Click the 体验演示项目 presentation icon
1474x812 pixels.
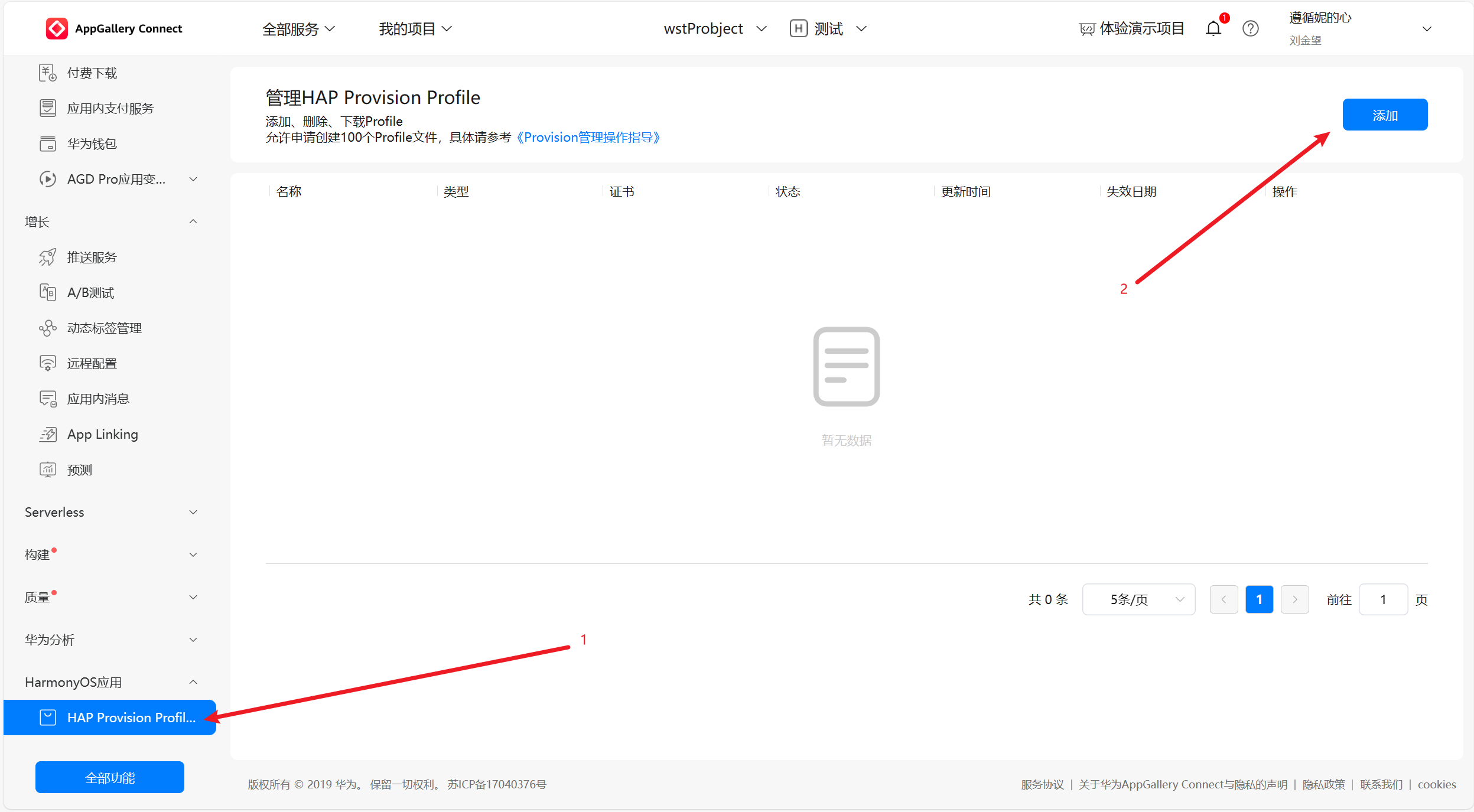point(1086,29)
